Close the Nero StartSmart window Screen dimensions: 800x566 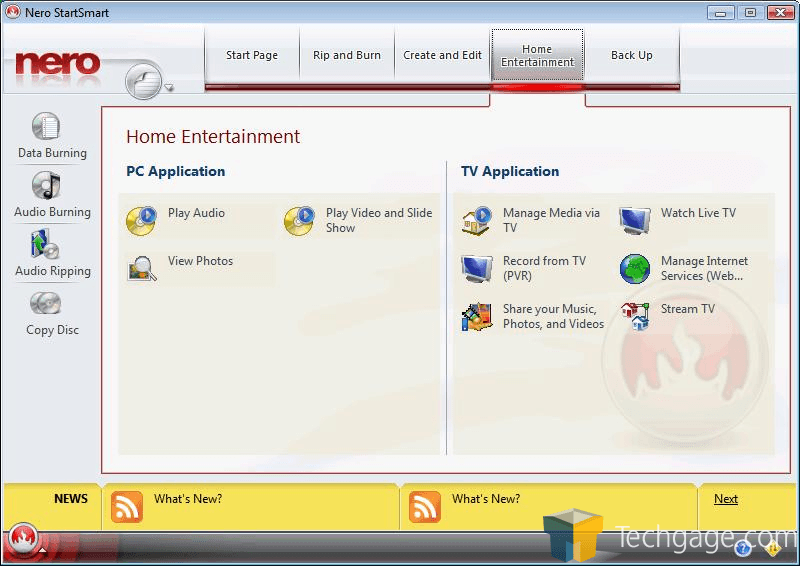coord(781,13)
